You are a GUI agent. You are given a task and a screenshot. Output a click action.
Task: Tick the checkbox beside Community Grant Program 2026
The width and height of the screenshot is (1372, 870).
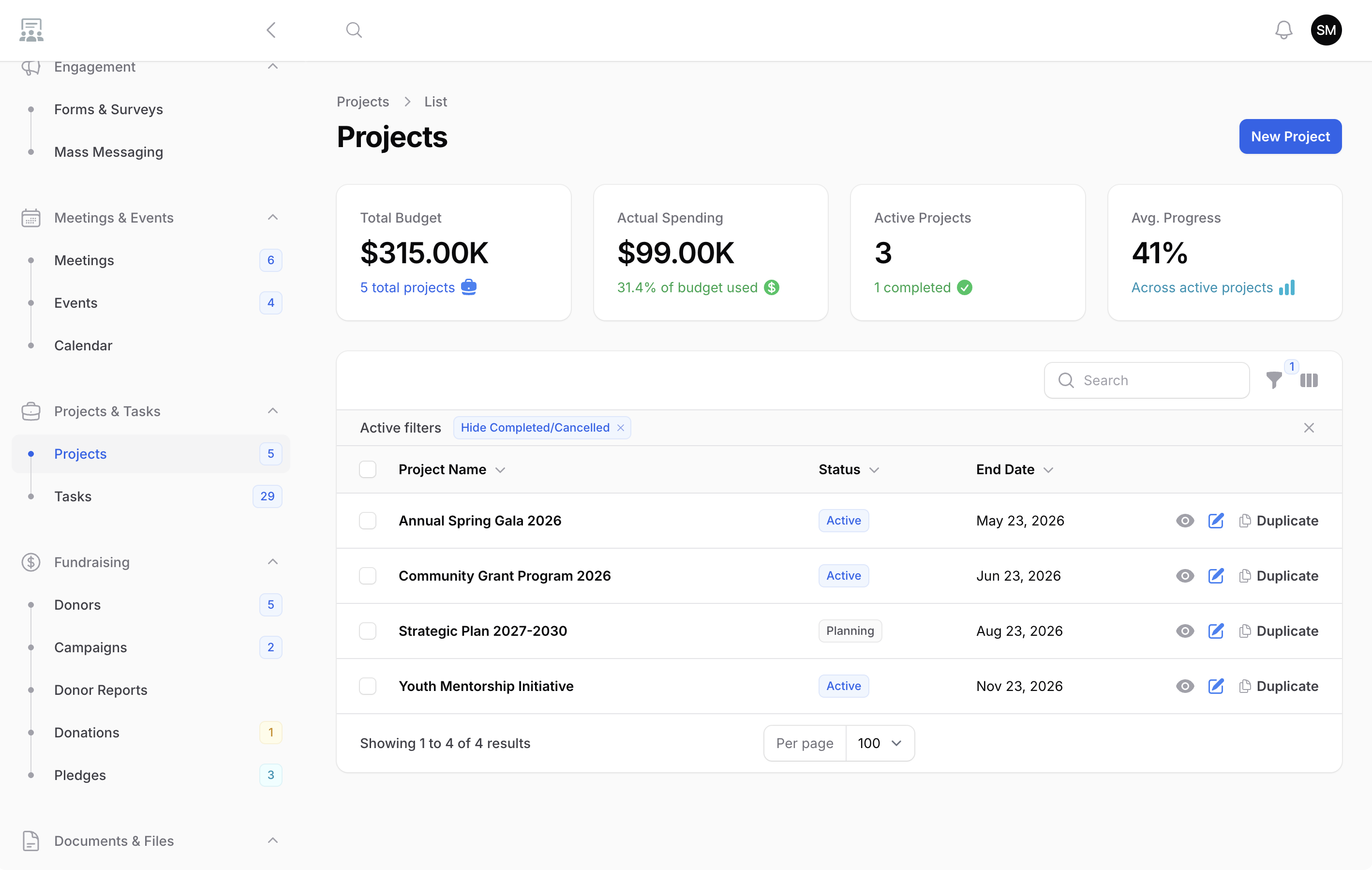coord(368,575)
